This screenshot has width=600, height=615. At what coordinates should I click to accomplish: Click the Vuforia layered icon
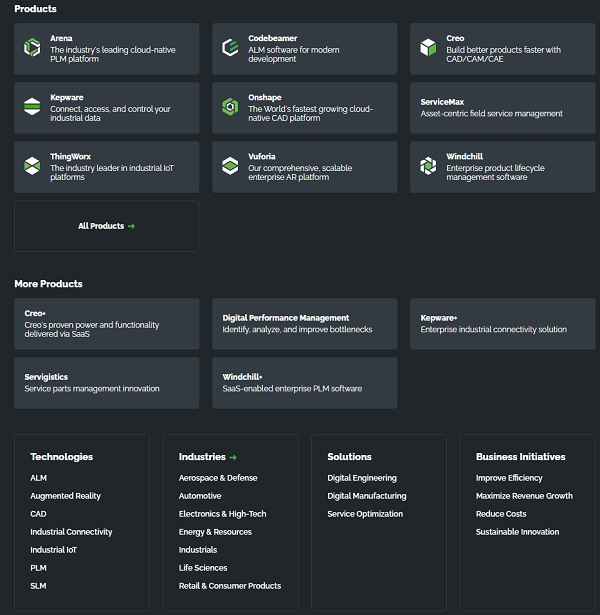tap(230, 166)
